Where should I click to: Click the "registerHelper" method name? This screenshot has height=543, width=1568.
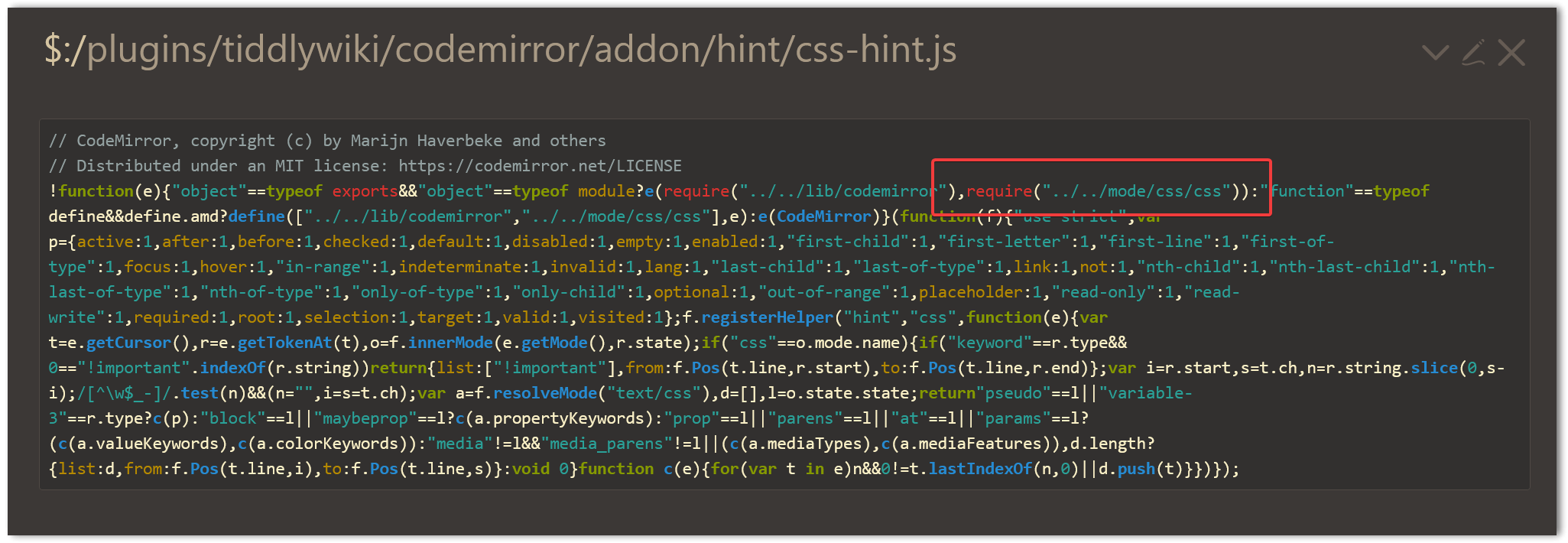coord(768,317)
